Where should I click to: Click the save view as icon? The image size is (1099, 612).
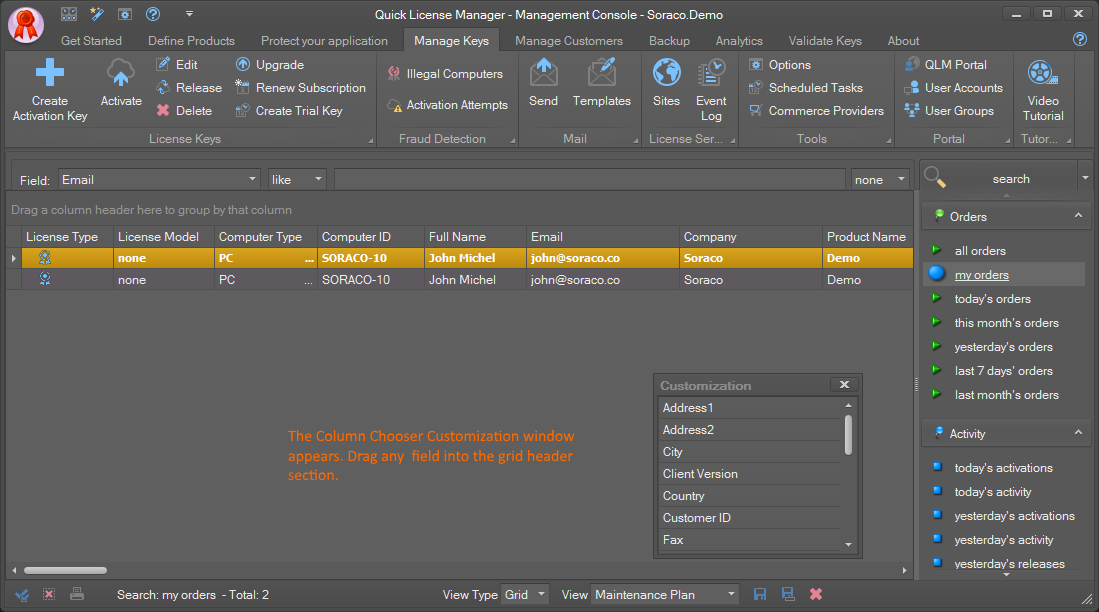(788, 594)
